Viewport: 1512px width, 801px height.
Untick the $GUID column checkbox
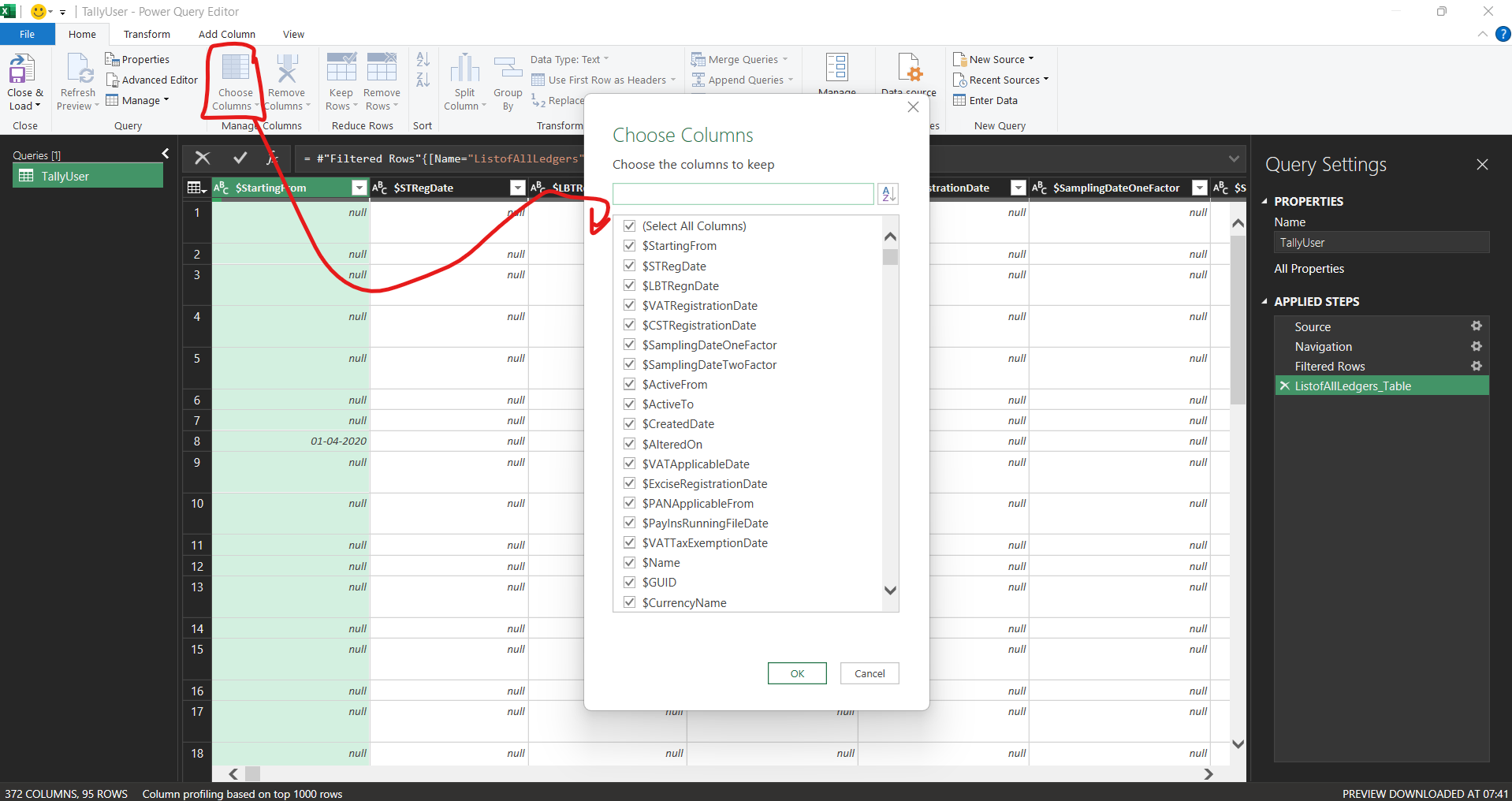click(630, 583)
